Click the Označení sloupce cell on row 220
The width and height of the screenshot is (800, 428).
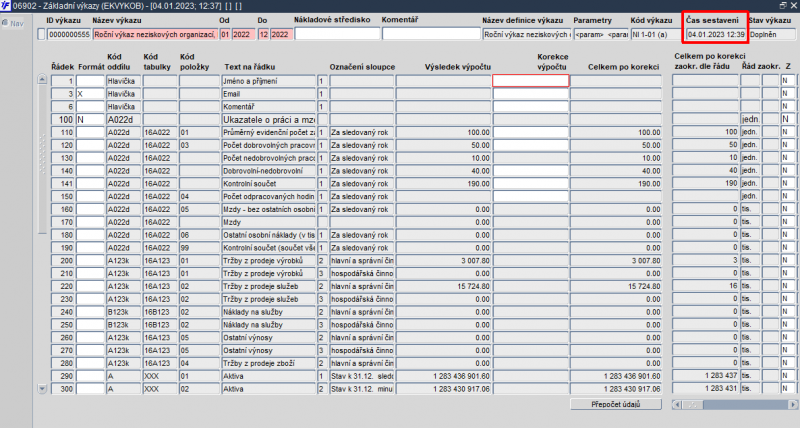(362, 286)
